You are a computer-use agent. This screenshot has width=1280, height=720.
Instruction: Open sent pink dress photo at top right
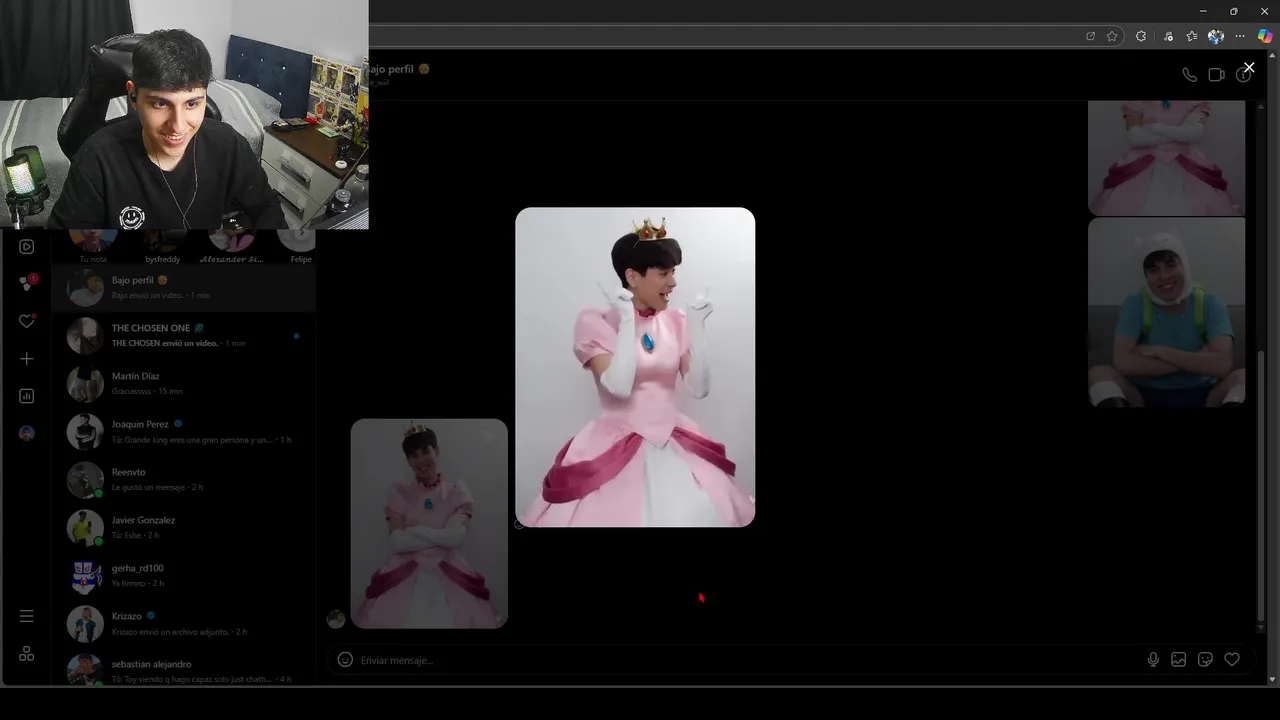[1166, 158]
